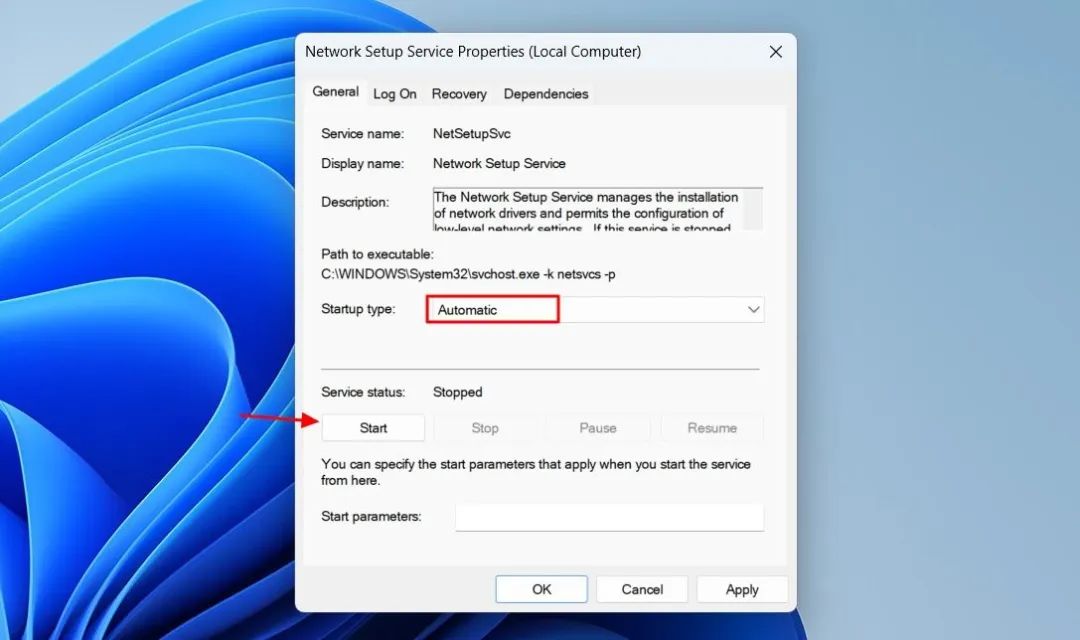The width and height of the screenshot is (1080, 640).
Task: Click the greyed-out Stop button
Action: [485, 428]
